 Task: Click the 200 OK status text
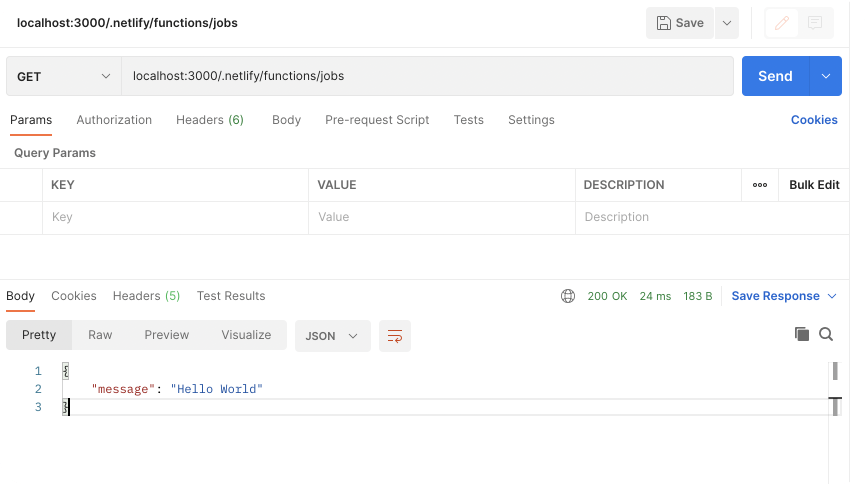pyautogui.click(x=607, y=296)
